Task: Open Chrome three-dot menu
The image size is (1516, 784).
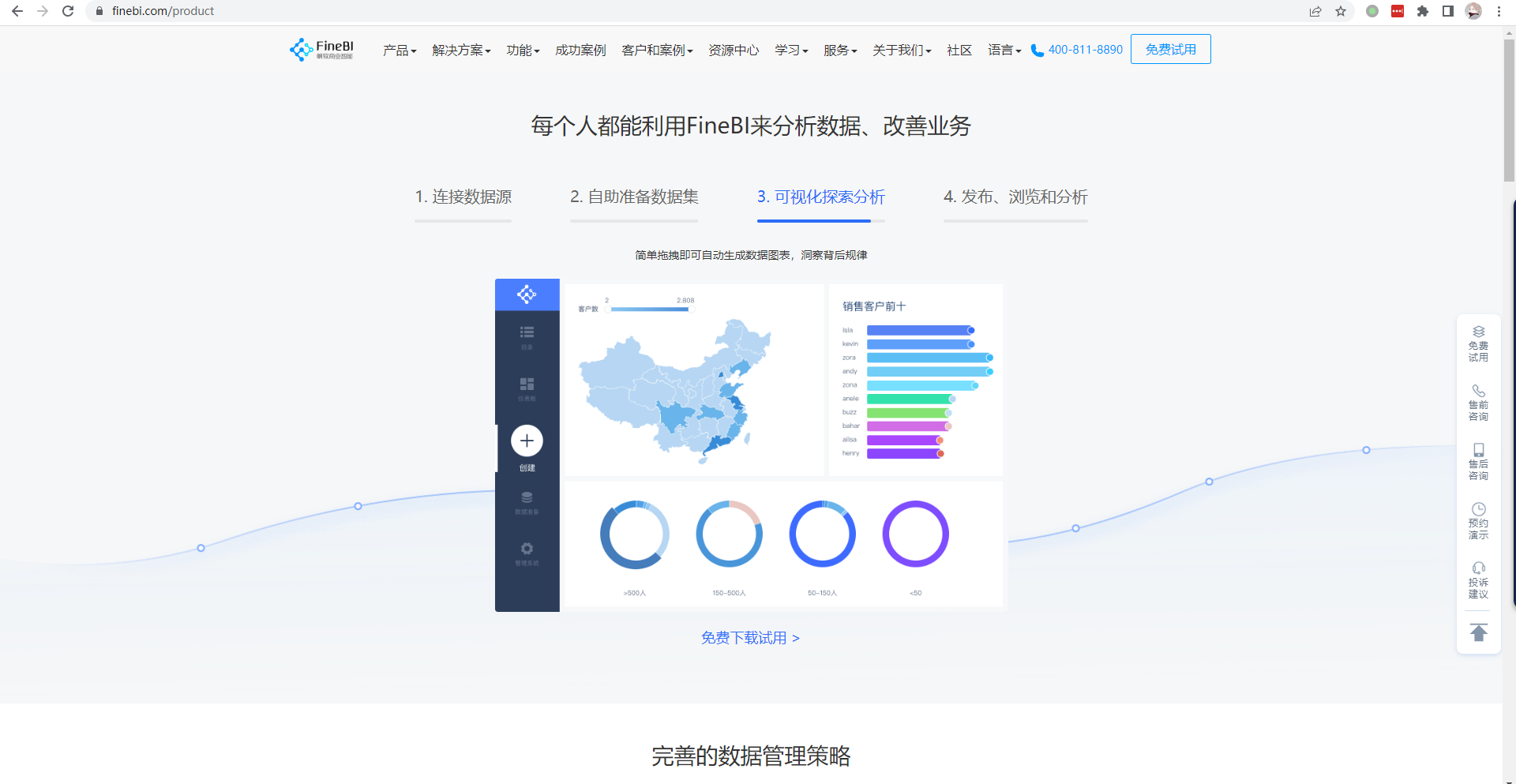Action: coord(1499,11)
